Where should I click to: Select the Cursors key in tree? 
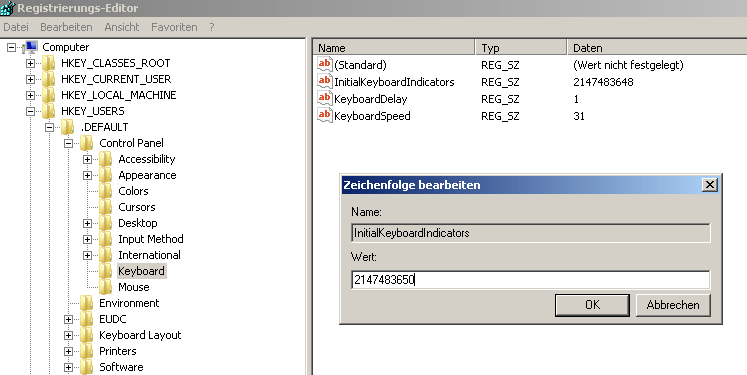(136, 207)
